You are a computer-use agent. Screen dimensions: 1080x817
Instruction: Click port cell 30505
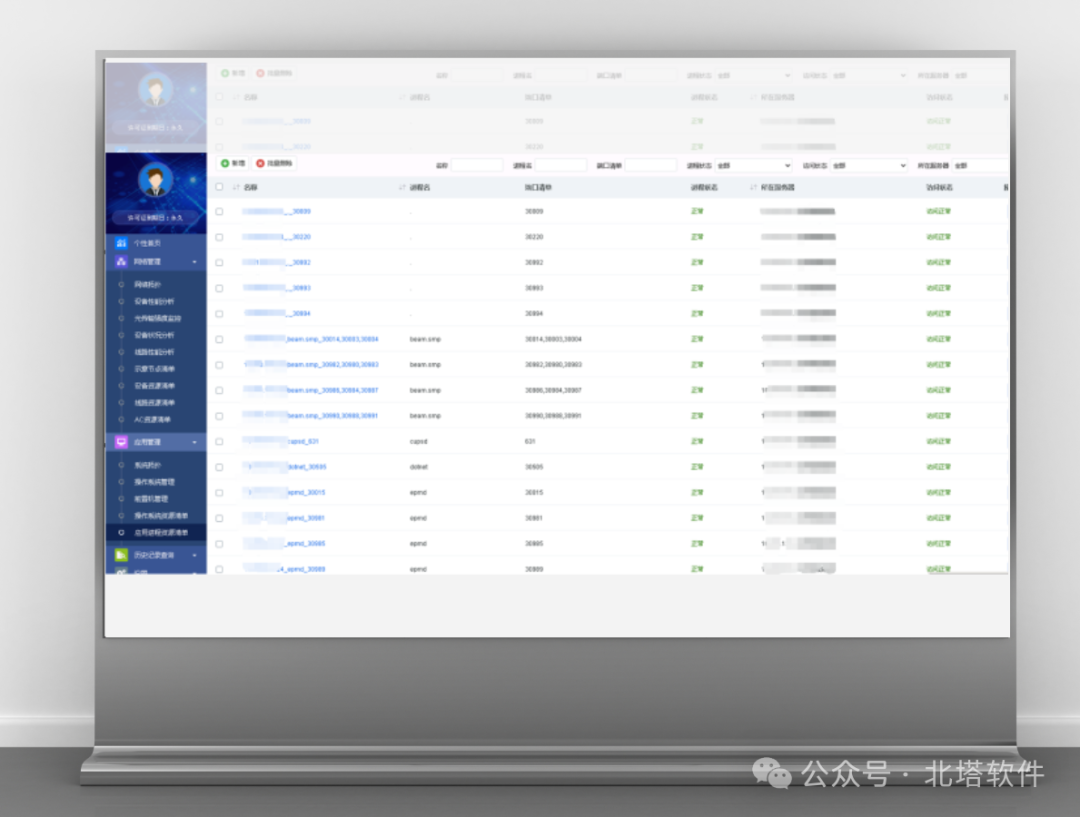534,467
